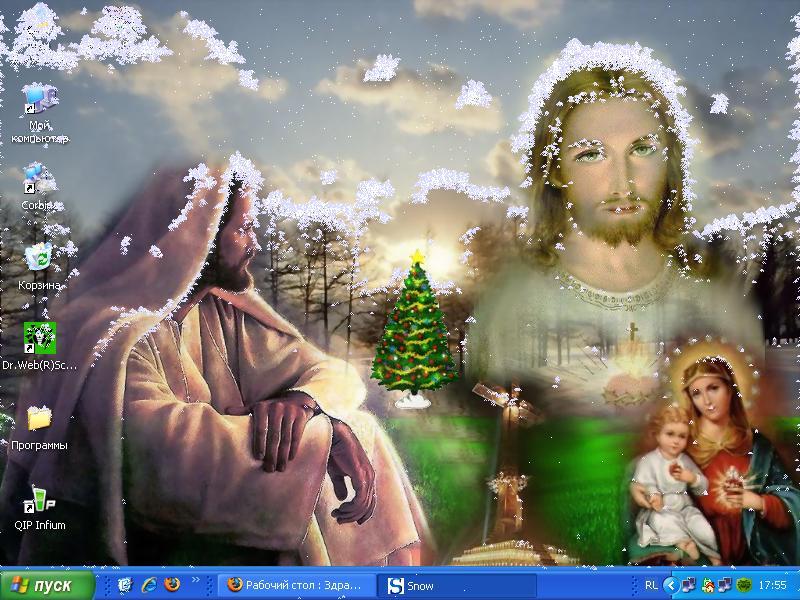Launch the QIP Infium shortcut
800x600 pixels.
39,498
